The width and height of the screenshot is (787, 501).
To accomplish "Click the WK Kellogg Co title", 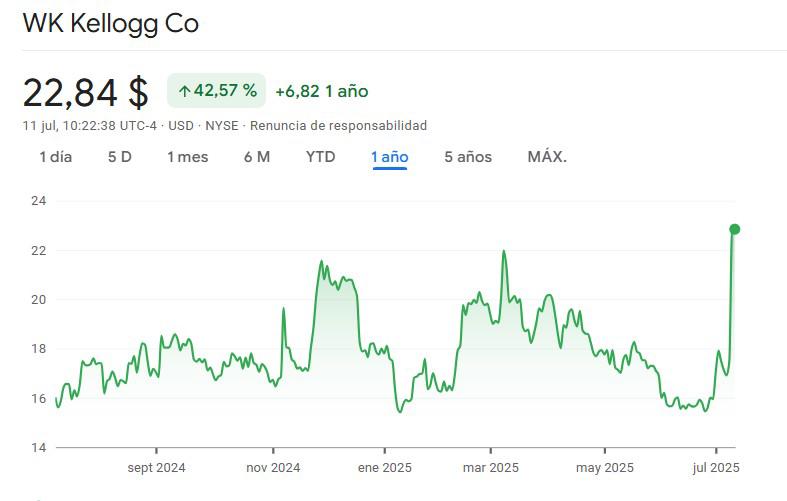I will coord(111,23).
